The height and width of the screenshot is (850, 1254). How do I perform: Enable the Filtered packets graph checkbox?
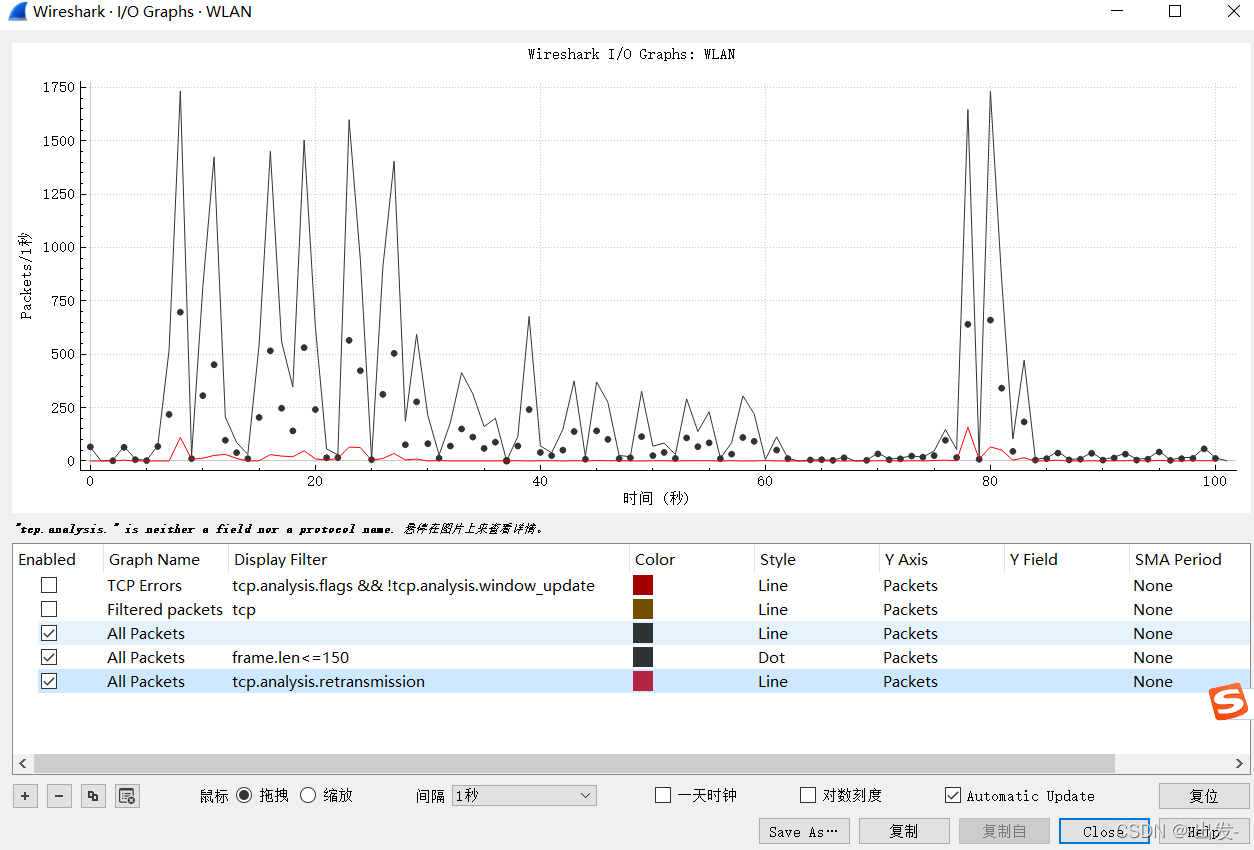coord(49,609)
